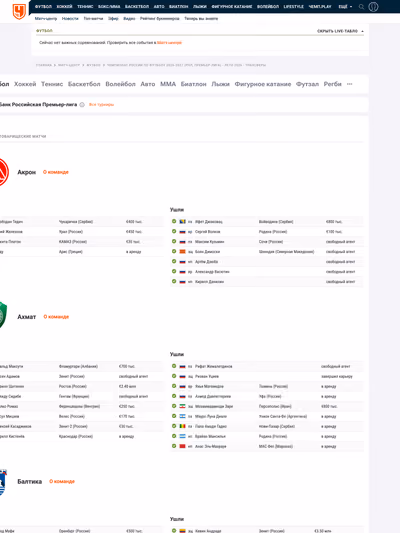This screenshot has height=533, width=400.
Task: Click the flag in Шкендия (Северная Македония) row
Action: [x=182, y=252]
